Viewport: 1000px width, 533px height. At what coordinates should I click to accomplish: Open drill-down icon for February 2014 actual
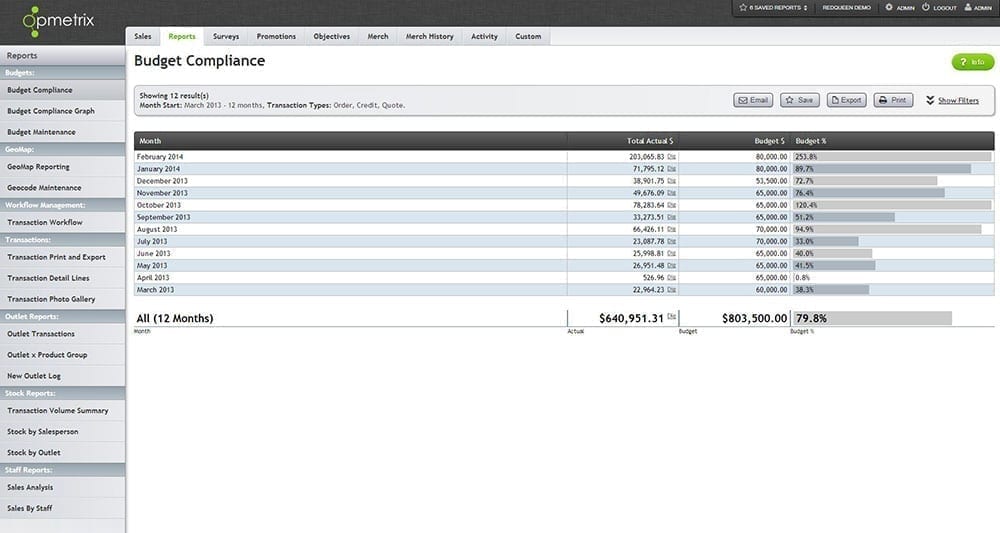(x=672, y=157)
